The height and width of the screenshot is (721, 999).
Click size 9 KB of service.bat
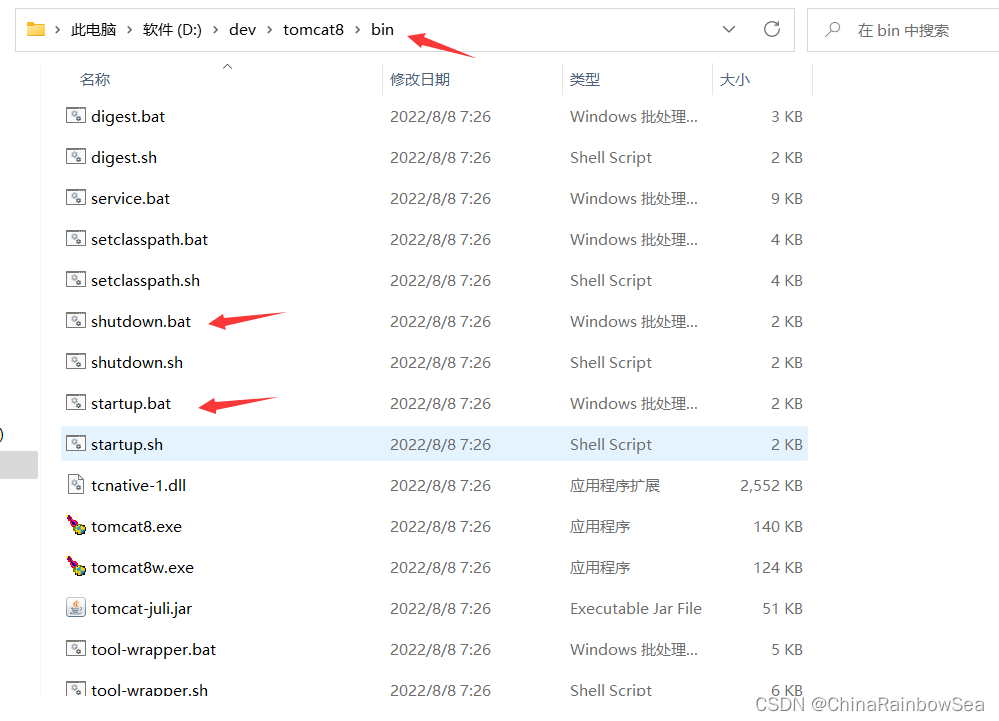(x=787, y=199)
